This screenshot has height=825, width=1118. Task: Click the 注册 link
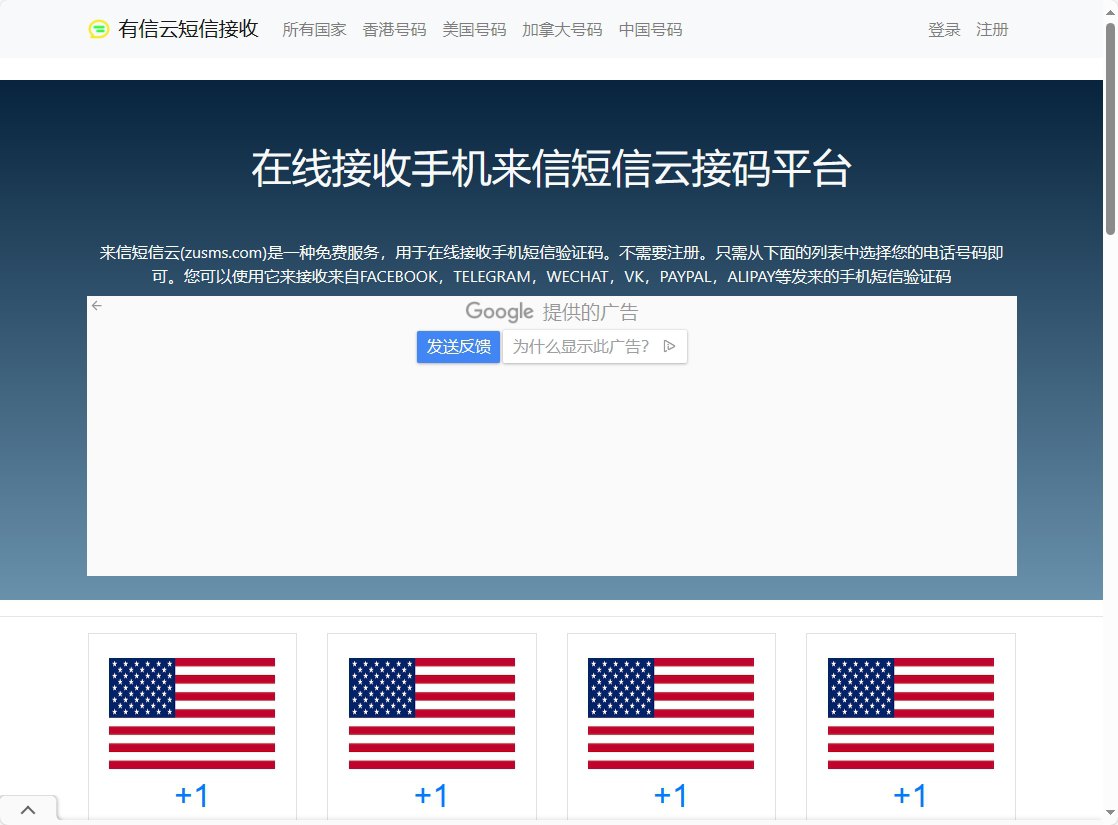pos(992,30)
